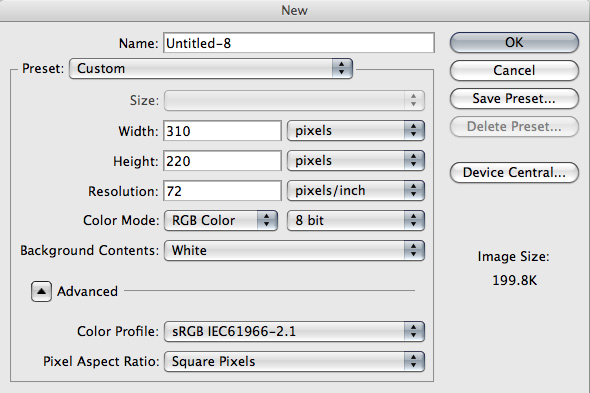Click the Preset dropdown stepper arrows
This screenshot has width=590, height=393.
tap(342, 69)
